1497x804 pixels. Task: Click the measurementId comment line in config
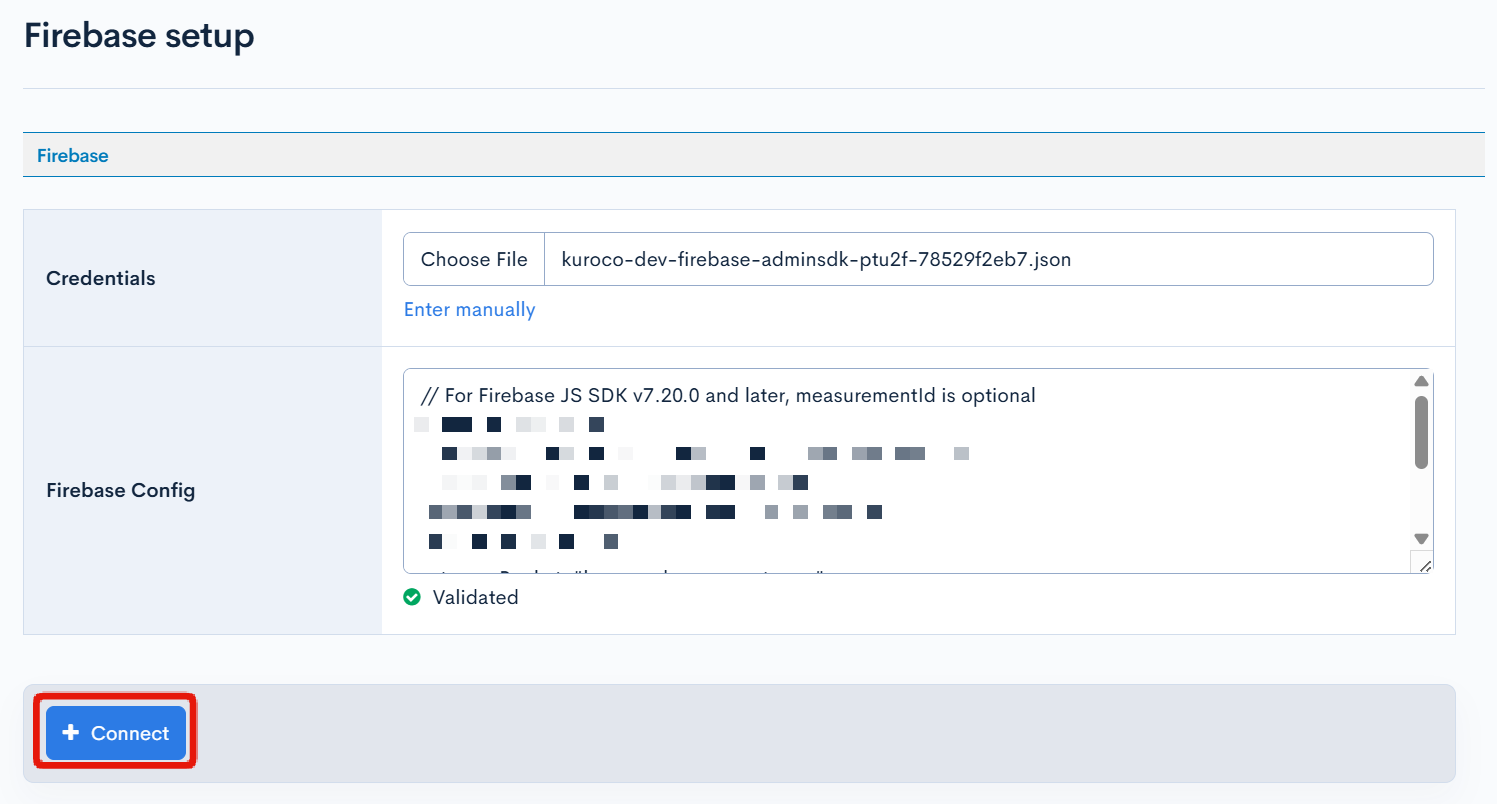pos(728,396)
